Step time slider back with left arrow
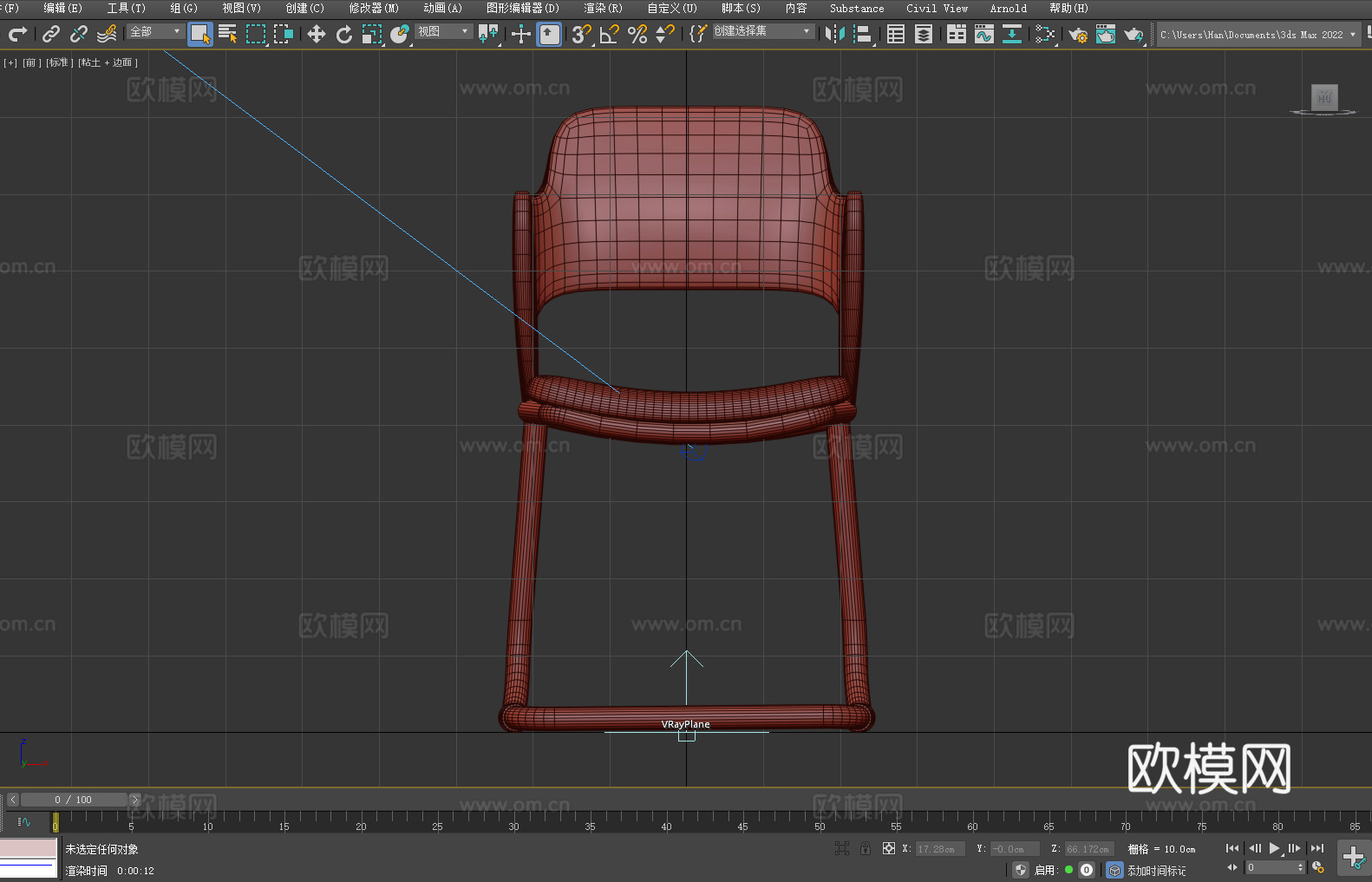Screen dimensions: 1372x882 click(12, 800)
